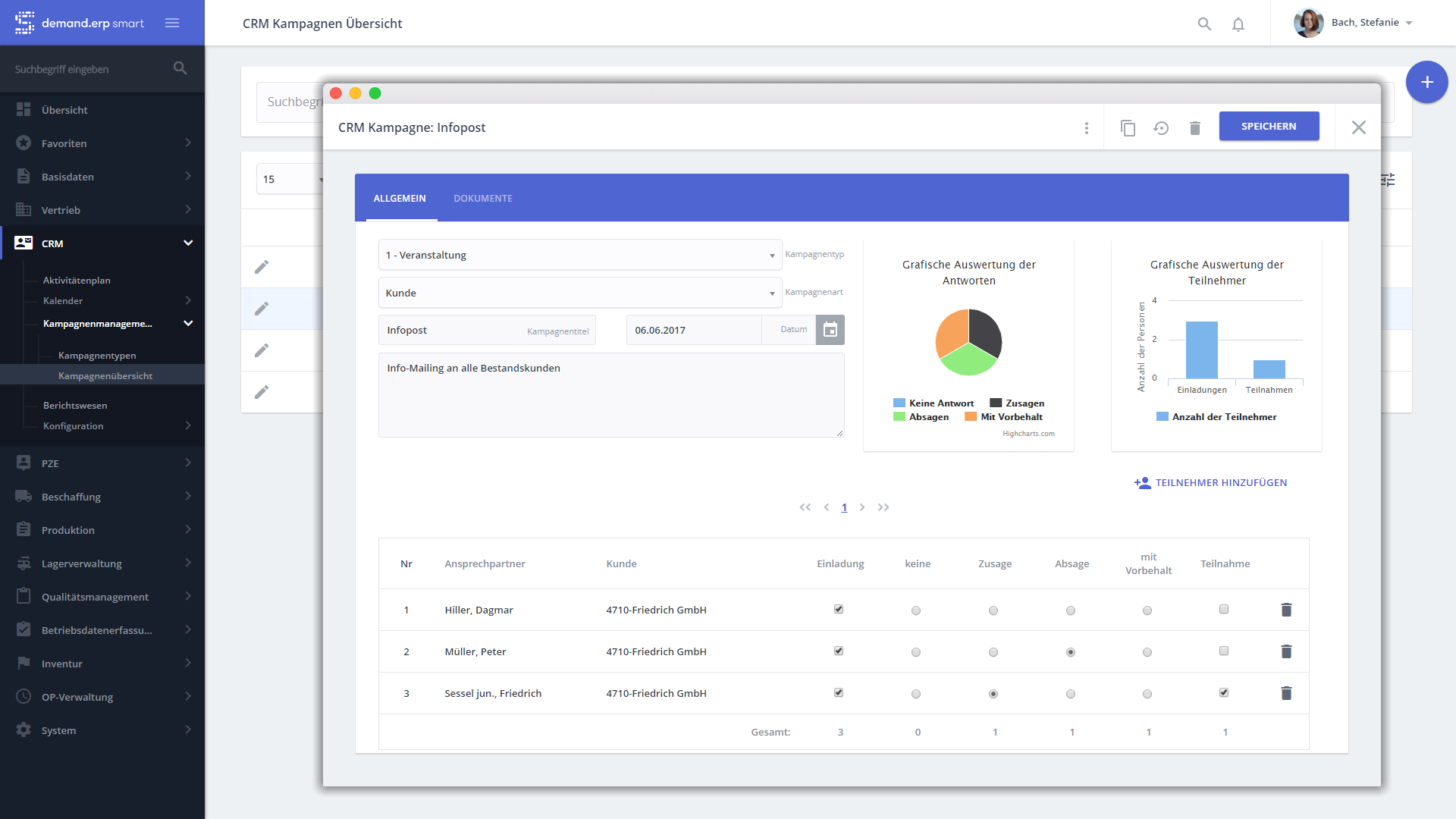Delete participant Hiller, Dagmar row
The image size is (1456, 819).
coord(1286,610)
